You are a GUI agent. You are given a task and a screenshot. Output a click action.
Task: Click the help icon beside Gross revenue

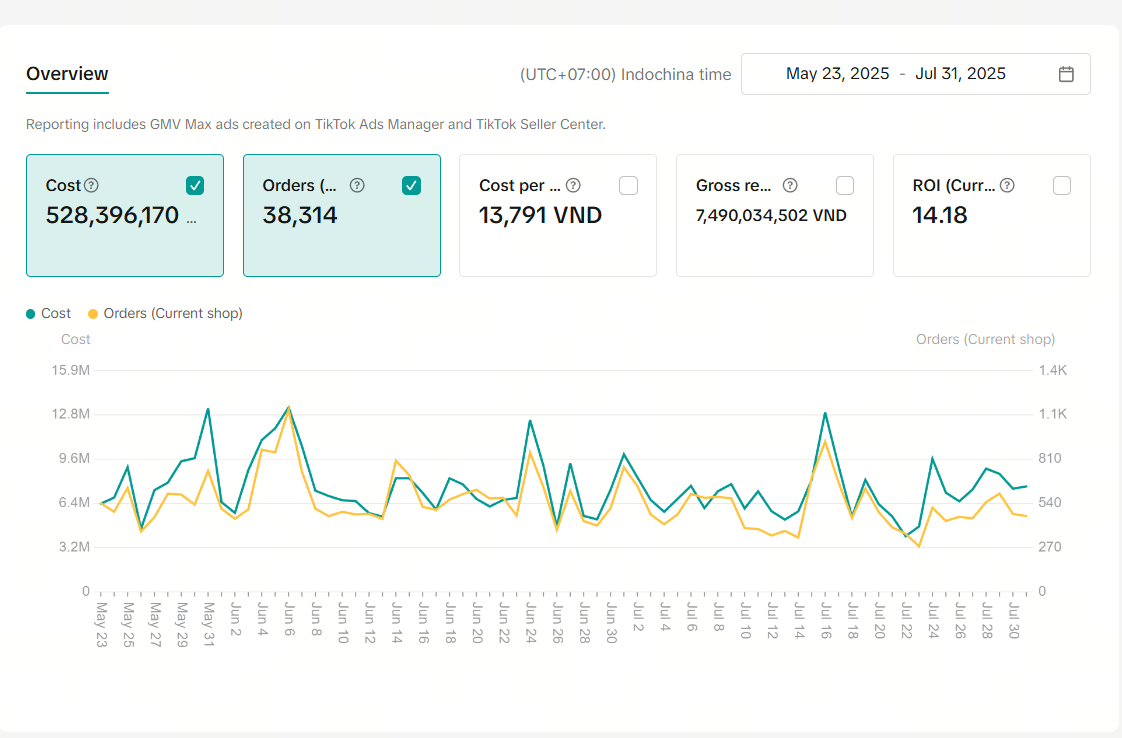(790, 185)
